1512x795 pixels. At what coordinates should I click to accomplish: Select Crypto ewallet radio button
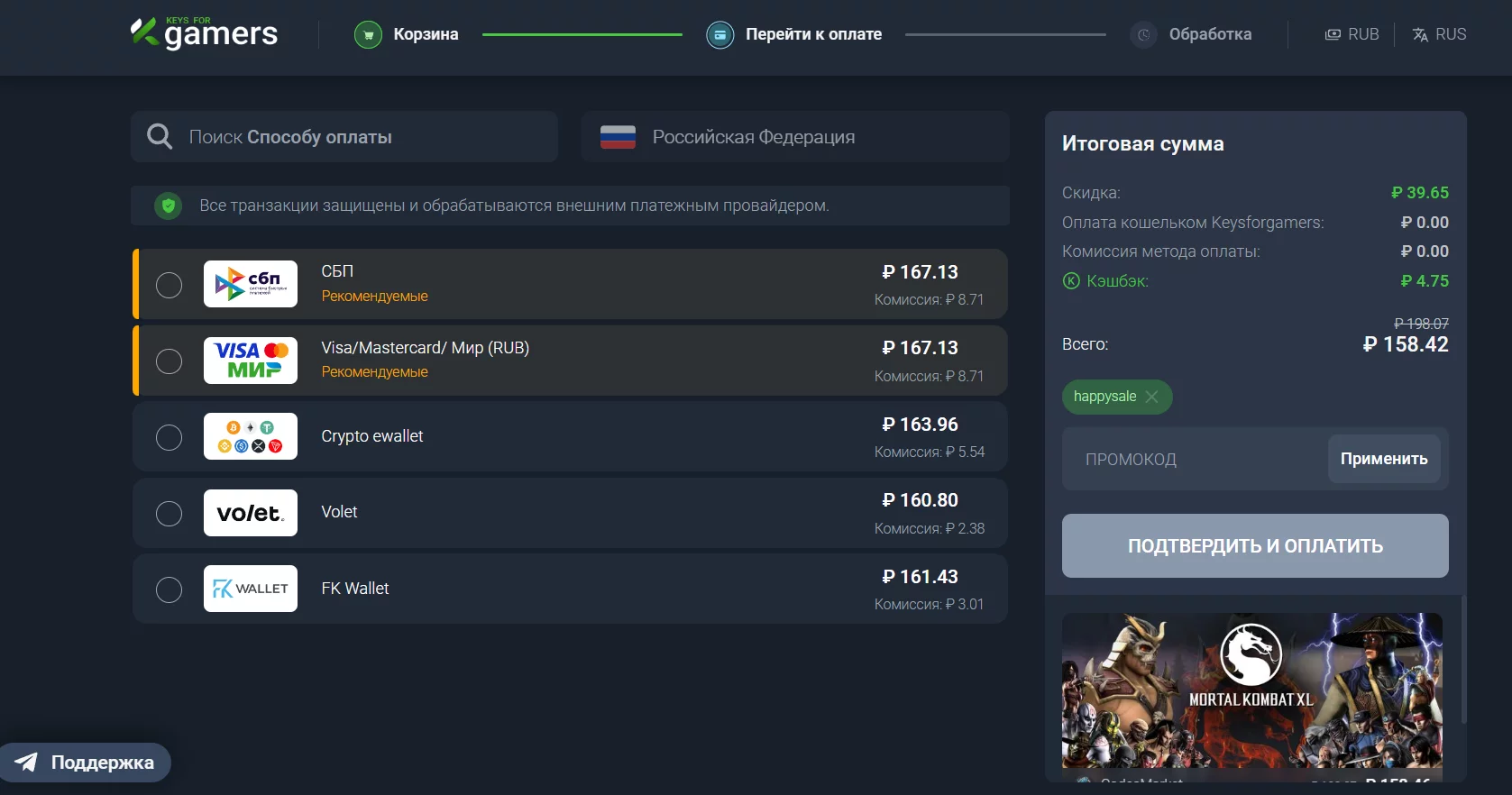[x=169, y=437]
